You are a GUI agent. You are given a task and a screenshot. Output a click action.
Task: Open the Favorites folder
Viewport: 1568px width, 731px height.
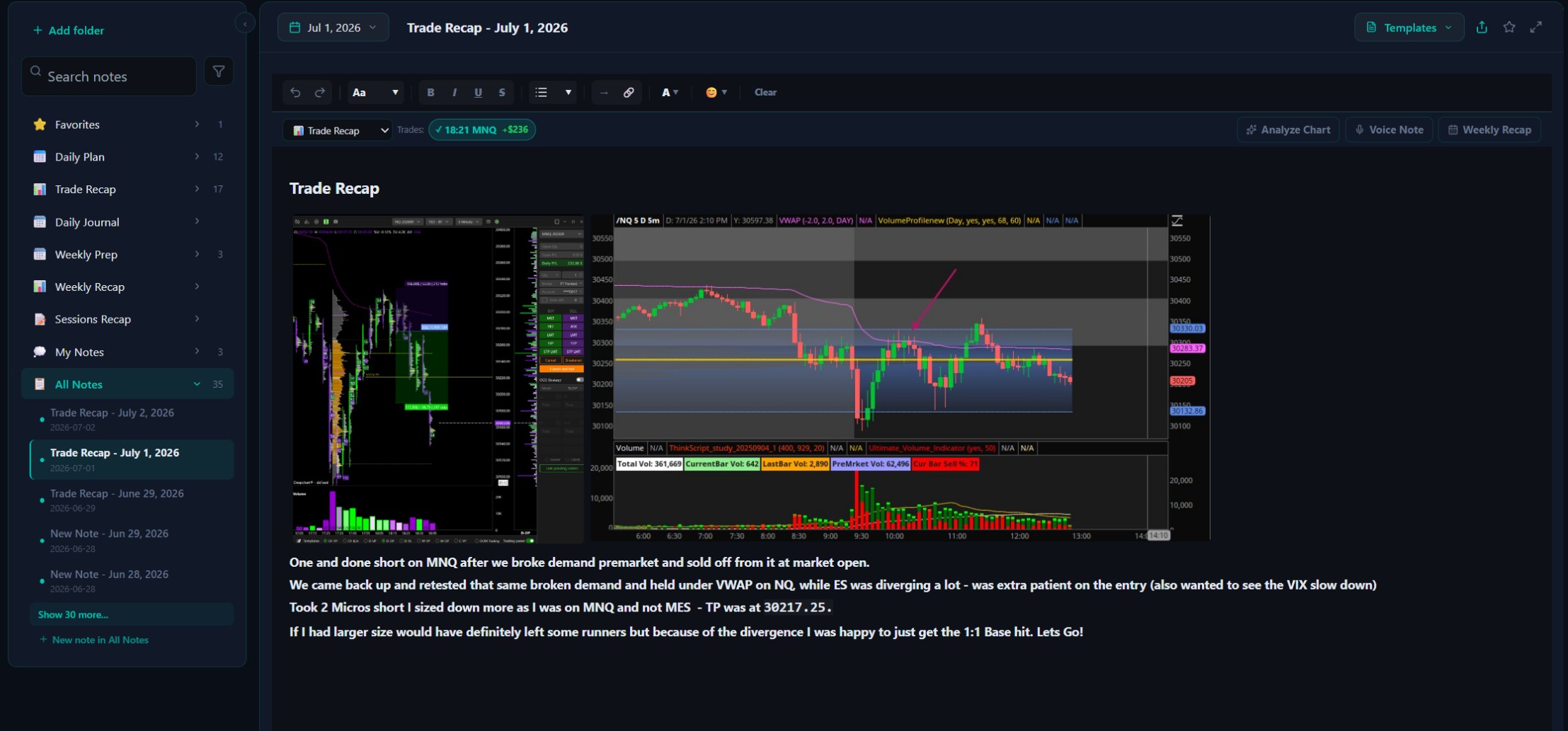(127, 125)
